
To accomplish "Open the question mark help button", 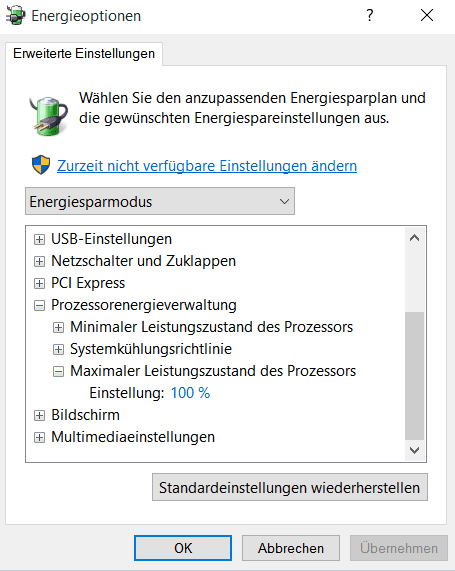I will click(x=369, y=15).
